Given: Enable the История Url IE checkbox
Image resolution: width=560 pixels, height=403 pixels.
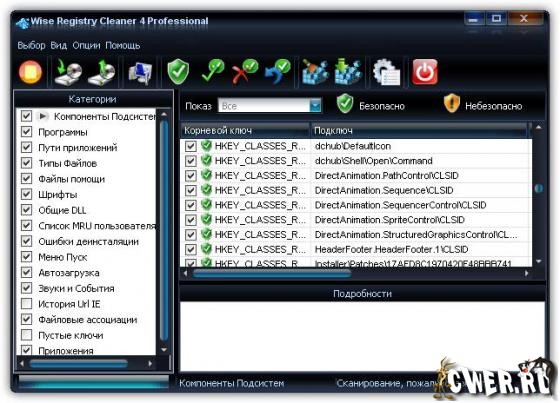Looking at the screenshot, I should point(26,304).
